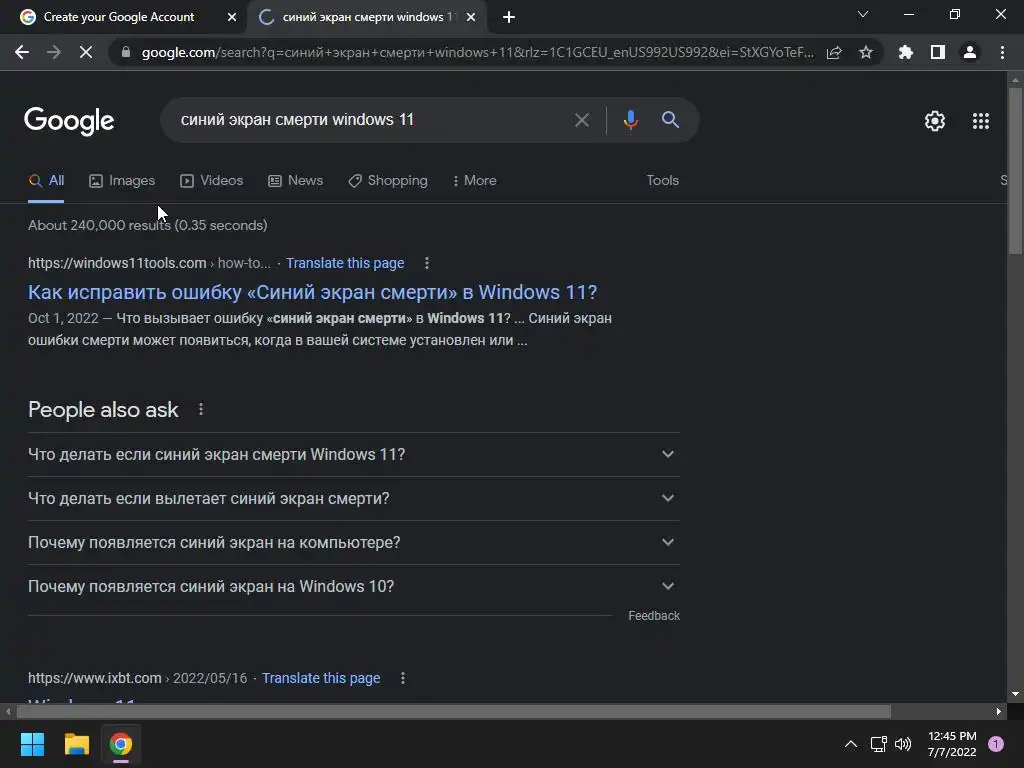Start voice search with microphone icon
The image size is (1024, 768).
click(630, 120)
